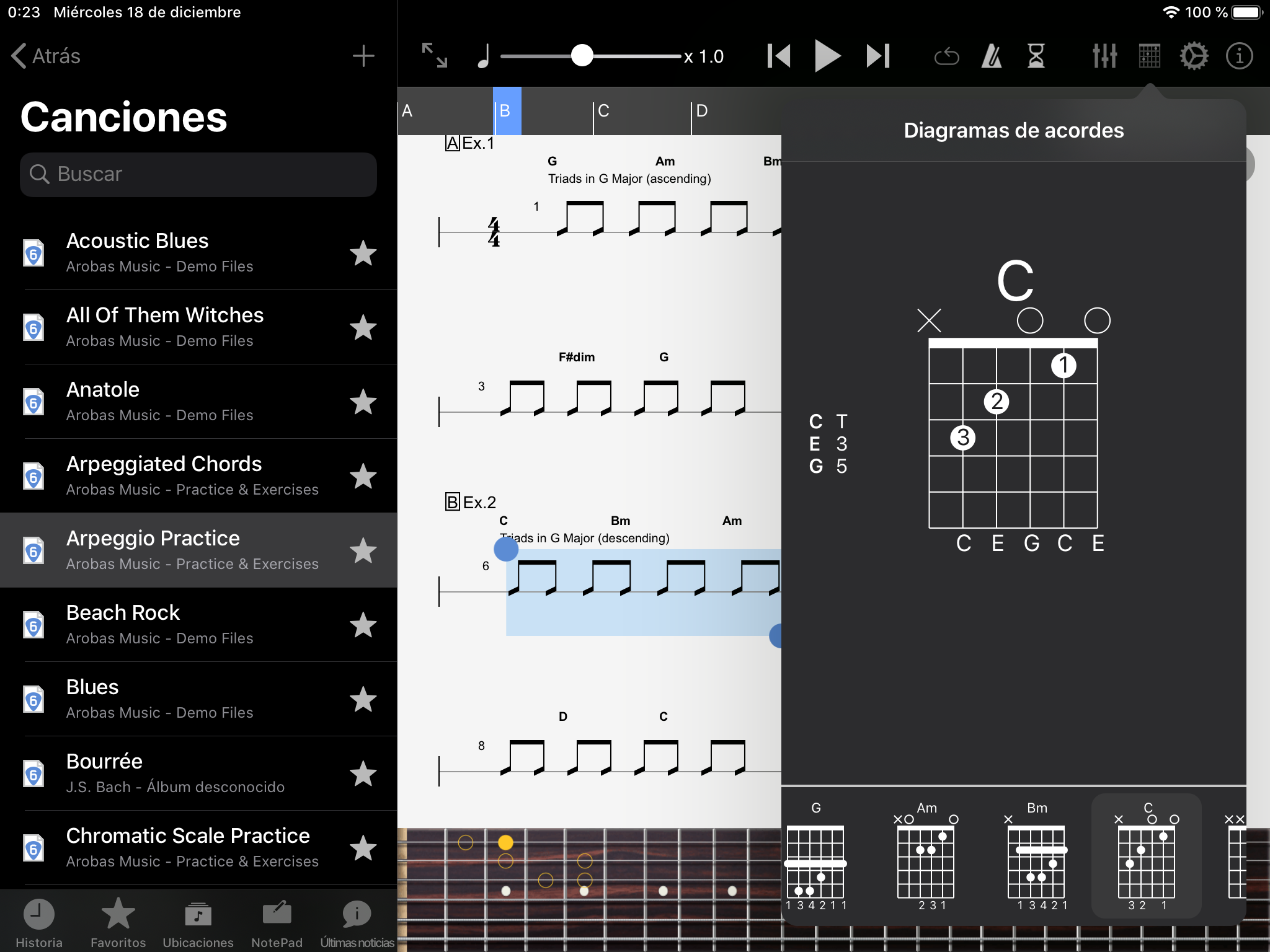Jump to section C marker

click(603, 111)
